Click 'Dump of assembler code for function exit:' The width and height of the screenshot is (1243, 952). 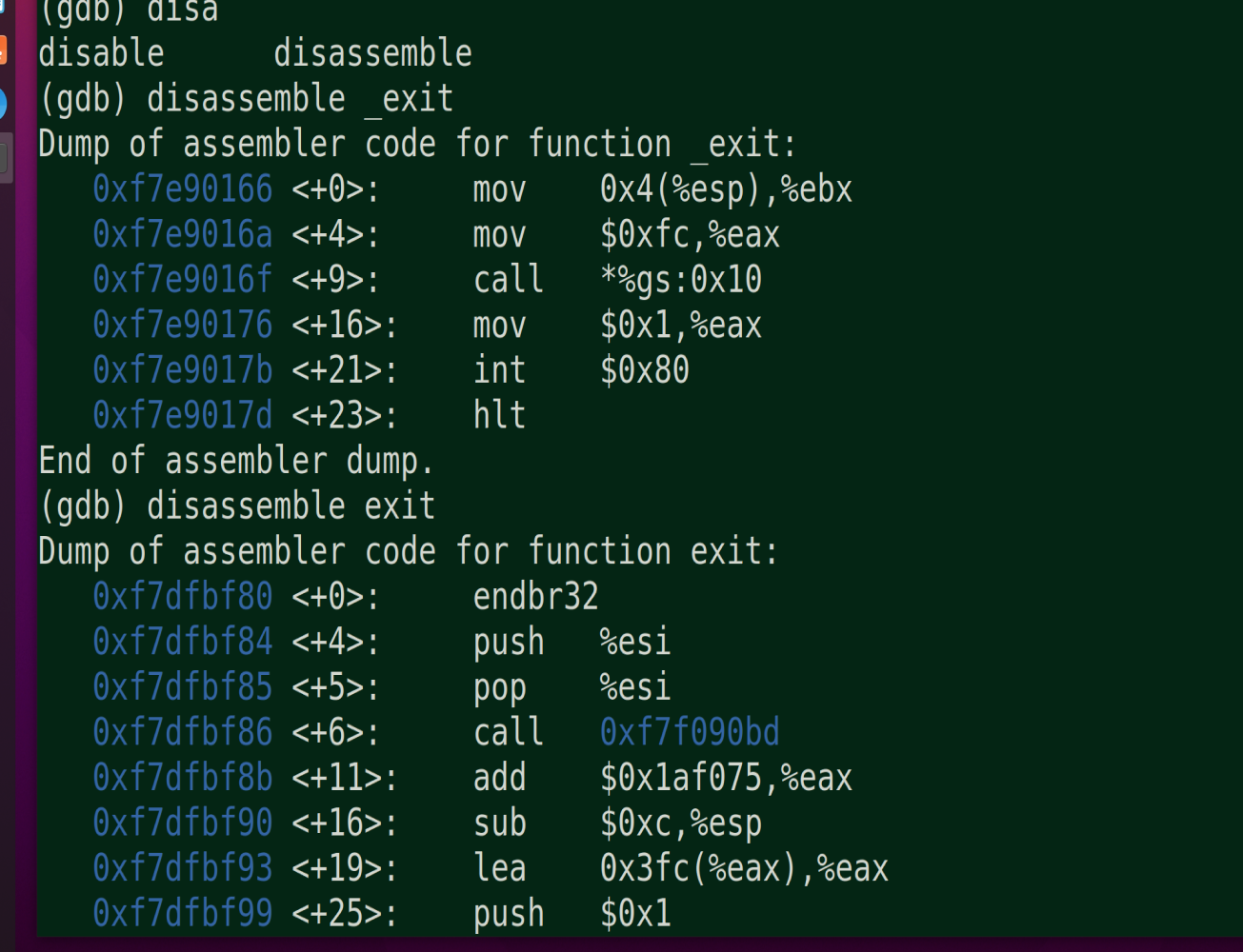coord(409,551)
